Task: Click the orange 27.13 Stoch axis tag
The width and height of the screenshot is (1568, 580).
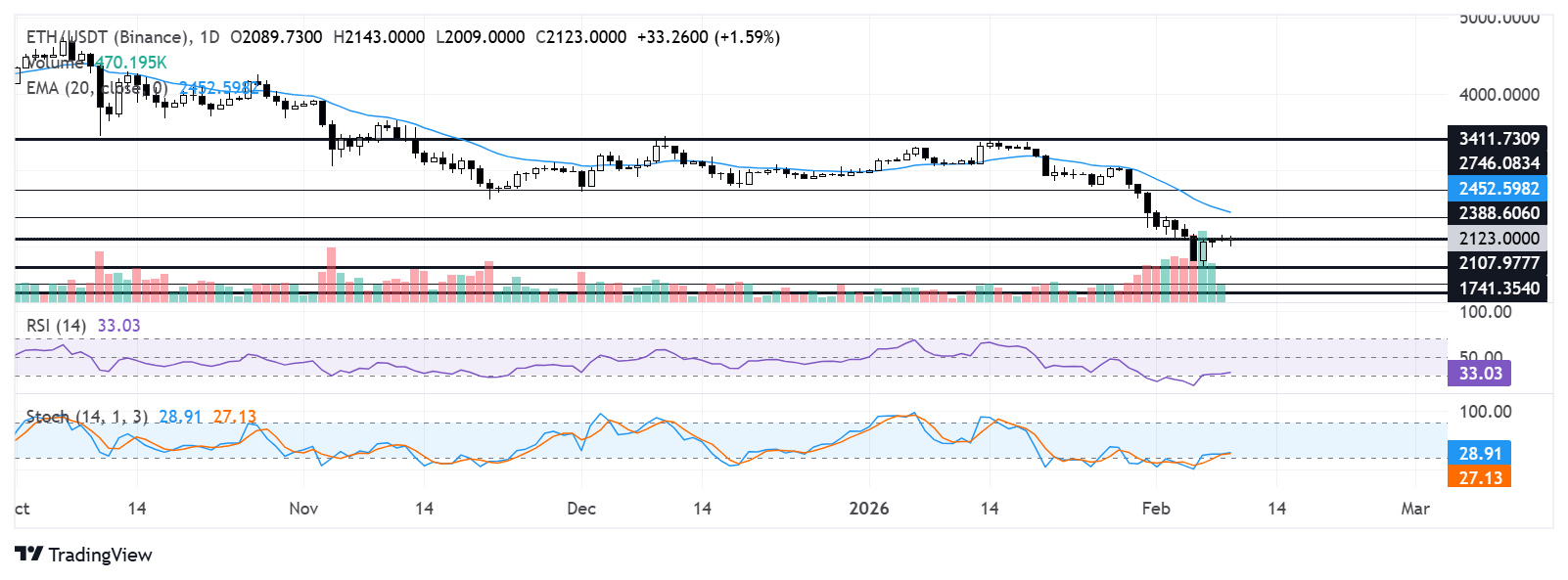Action: point(1479,477)
